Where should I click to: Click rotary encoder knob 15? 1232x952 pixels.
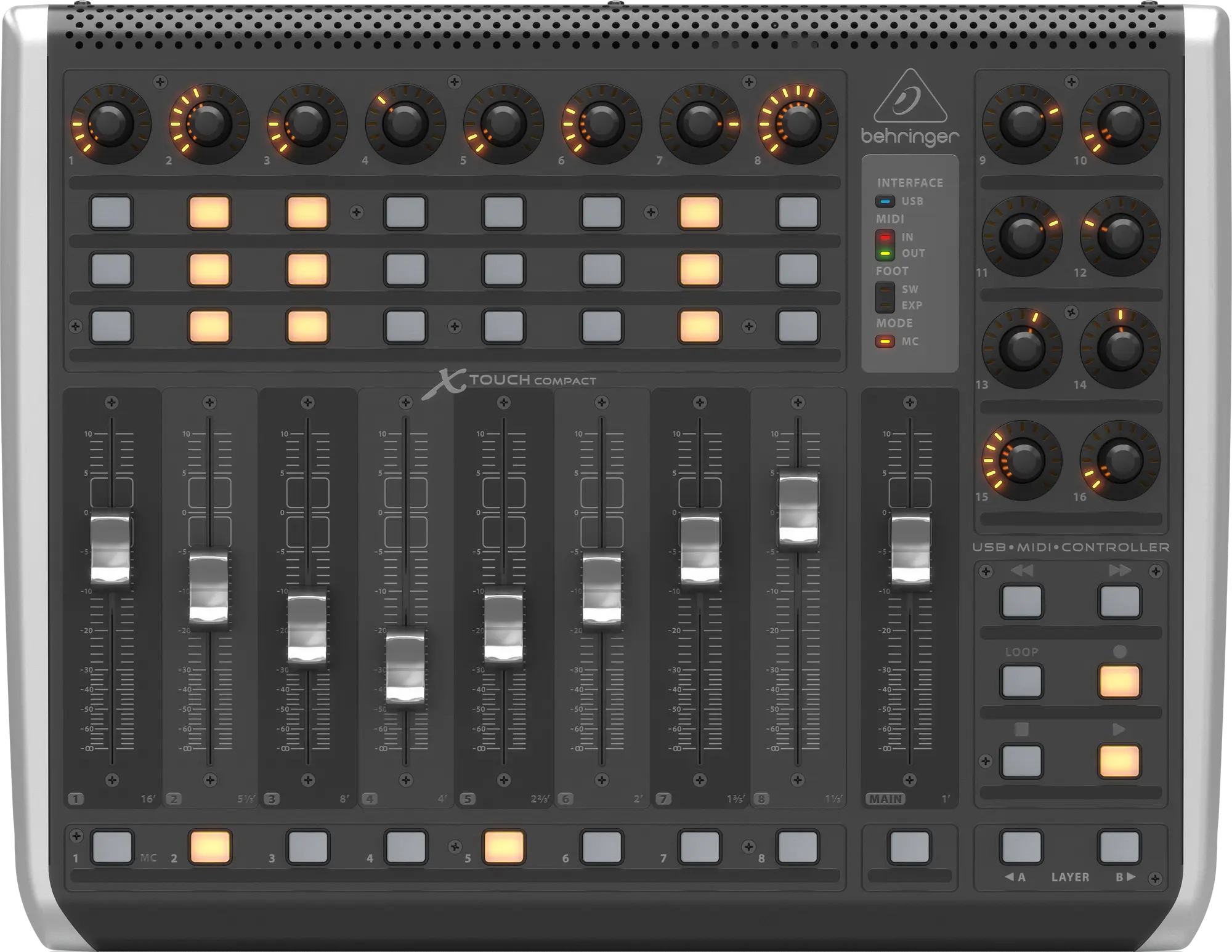click(x=1022, y=461)
